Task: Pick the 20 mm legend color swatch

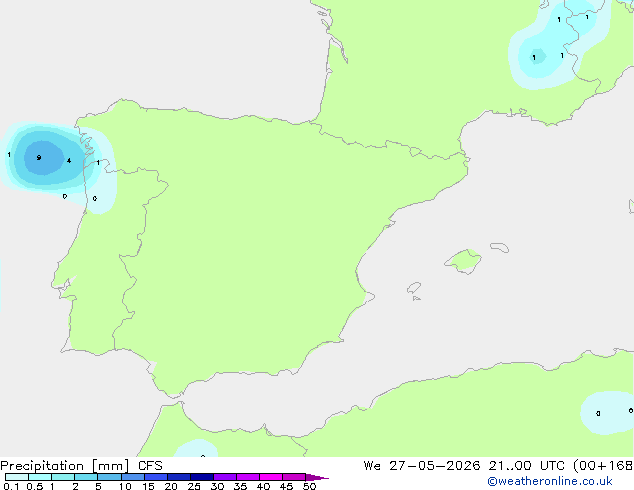Action: (179, 477)
